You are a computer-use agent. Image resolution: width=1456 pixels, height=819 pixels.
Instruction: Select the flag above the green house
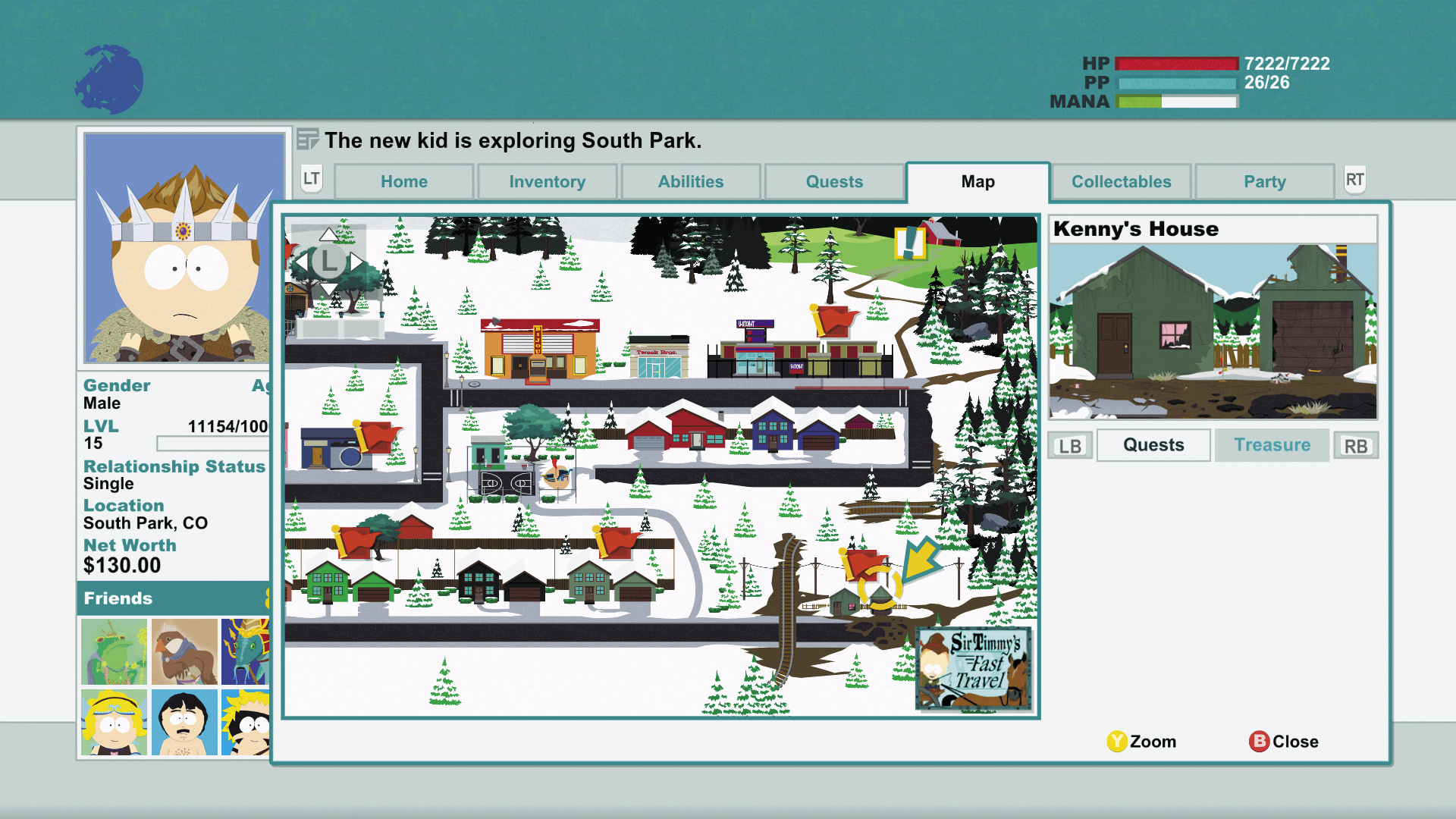point(355,541)
